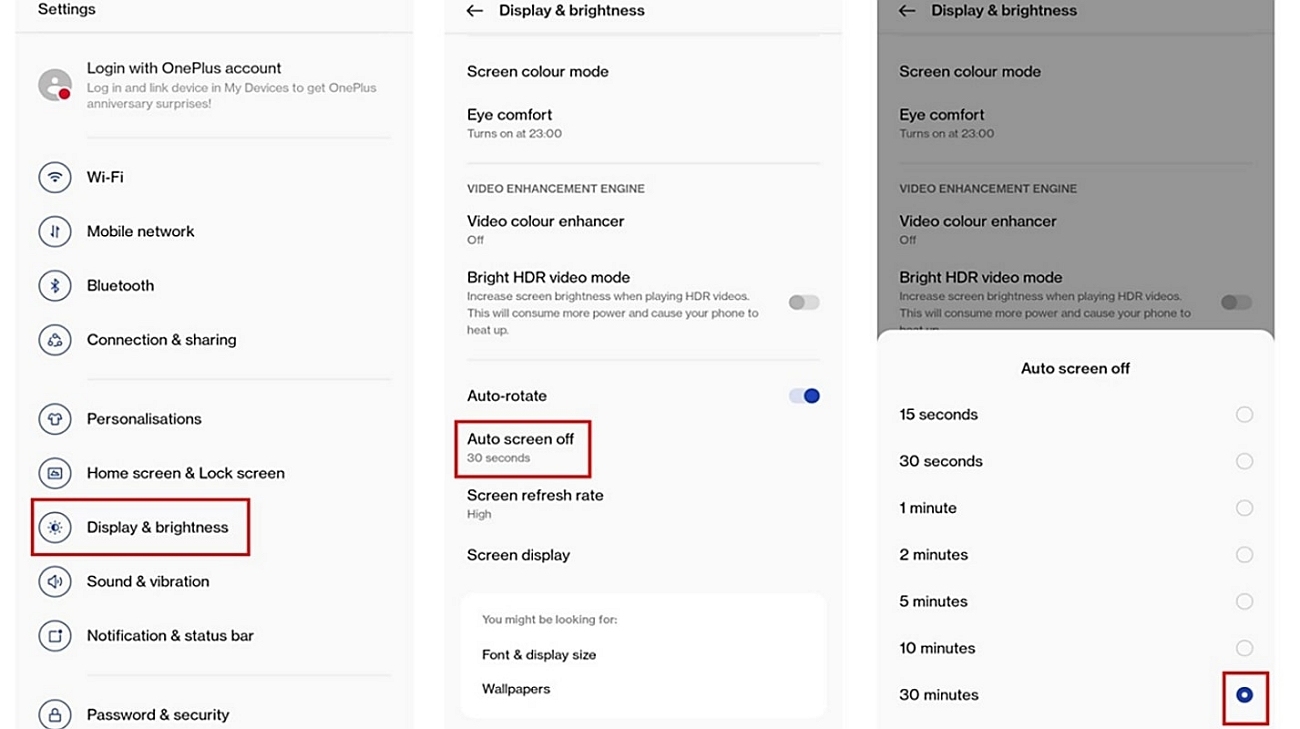Tap the Personalisations shirt icon
The width and height of the screenshot is (1300, 729).
coord(55,419)
